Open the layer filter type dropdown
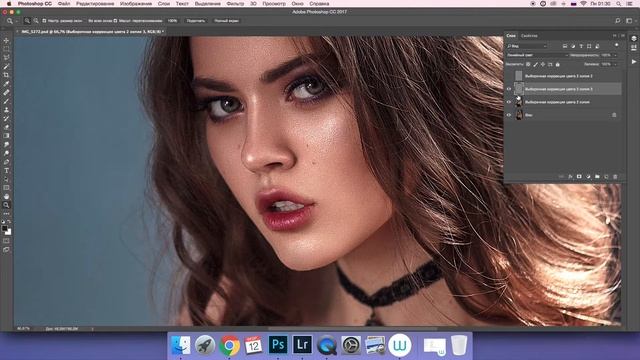The height and width of the screenshot is (360, 640). pyautogui.click(x=526, y=46)
